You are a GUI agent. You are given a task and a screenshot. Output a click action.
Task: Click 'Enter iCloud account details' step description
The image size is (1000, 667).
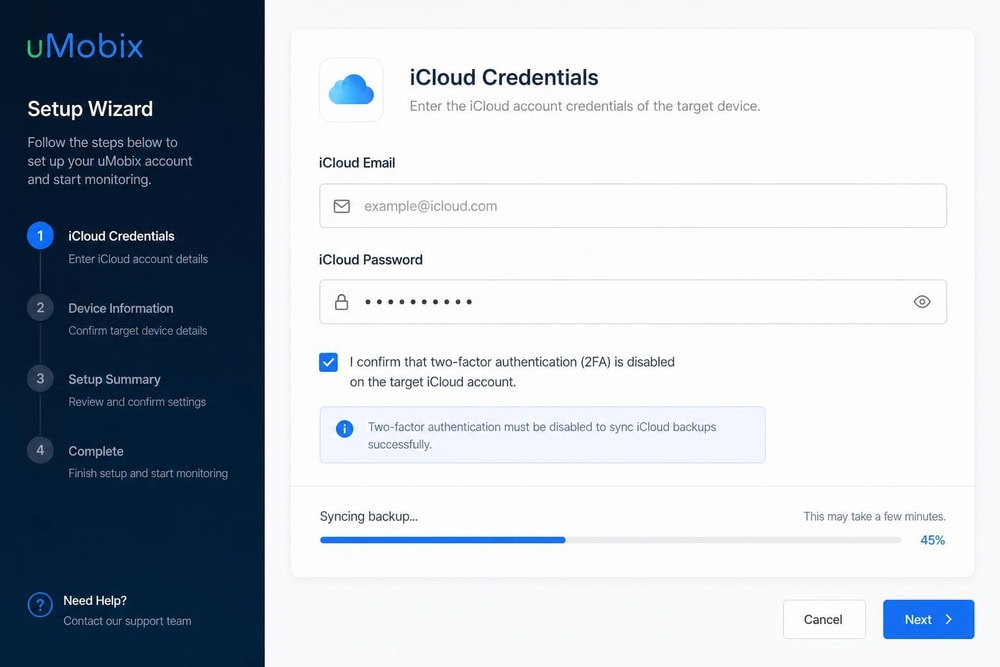pos(138,259)
